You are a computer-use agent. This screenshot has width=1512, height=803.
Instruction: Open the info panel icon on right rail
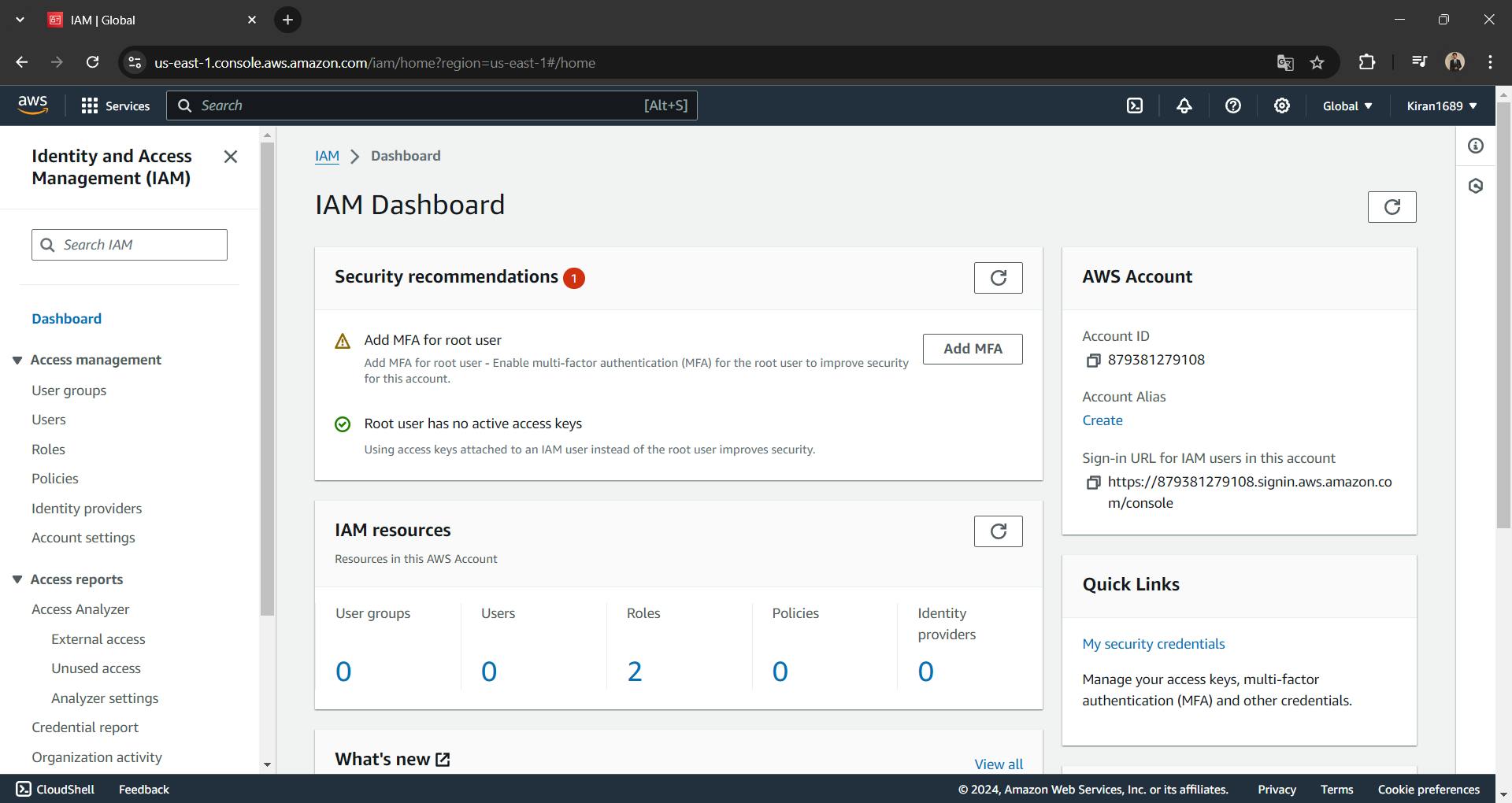pos(1476,146)
